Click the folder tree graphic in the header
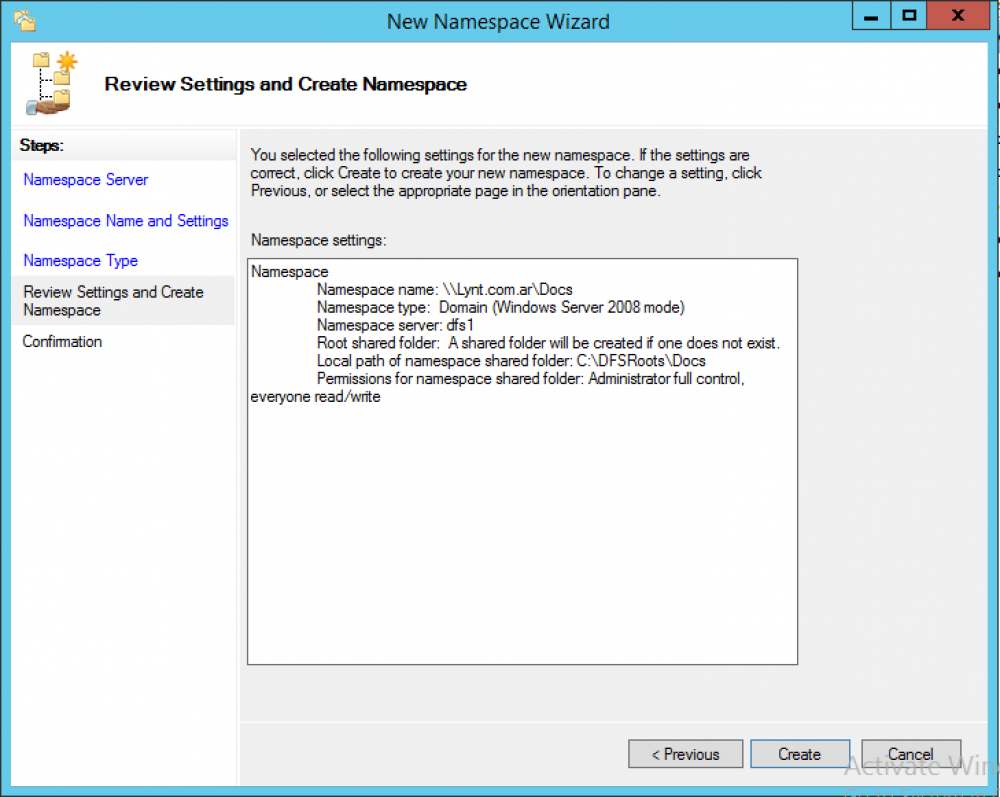This screenshot has width=1000, height=797. click(50, 82)
